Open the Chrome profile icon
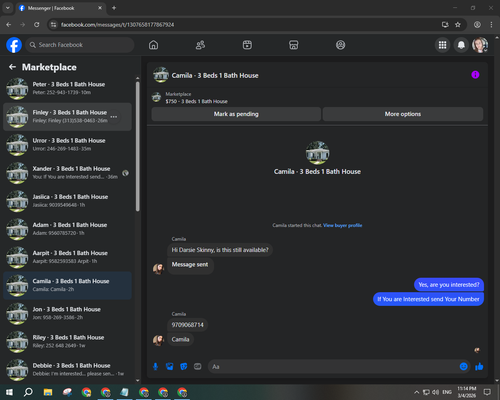This screenshot has width=500, height=400. click(477, 25)
